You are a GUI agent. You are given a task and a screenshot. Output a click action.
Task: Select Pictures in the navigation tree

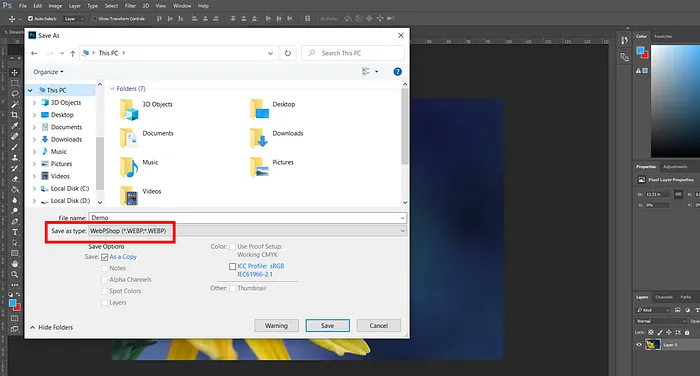[61, 164]
